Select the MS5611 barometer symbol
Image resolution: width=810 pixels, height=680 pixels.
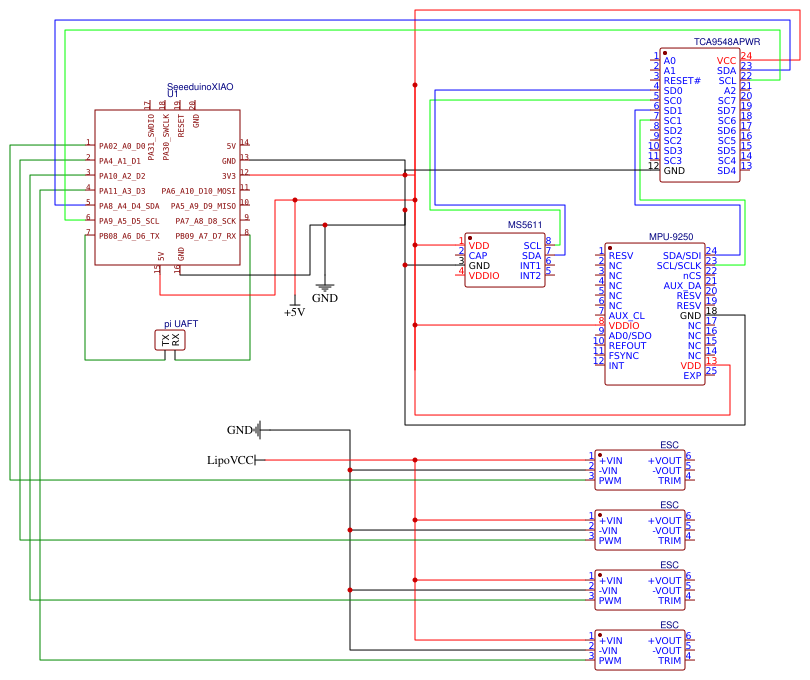(505, 260)
